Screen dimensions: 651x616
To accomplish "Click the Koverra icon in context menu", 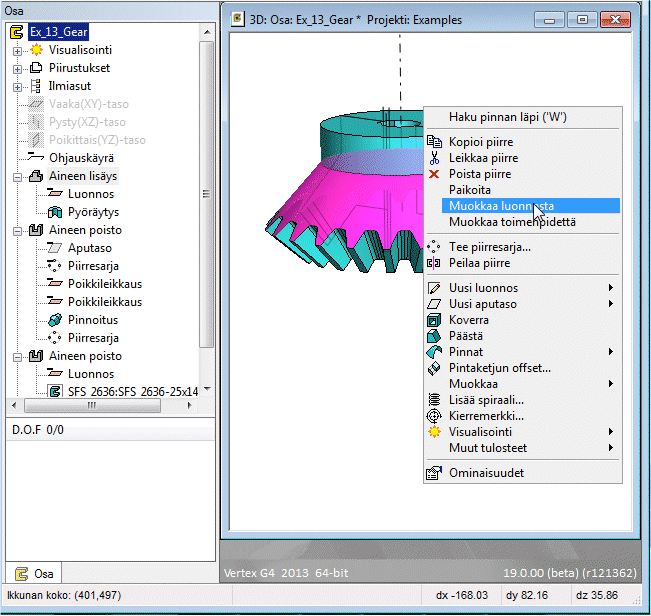I will [x=434, y=320].
